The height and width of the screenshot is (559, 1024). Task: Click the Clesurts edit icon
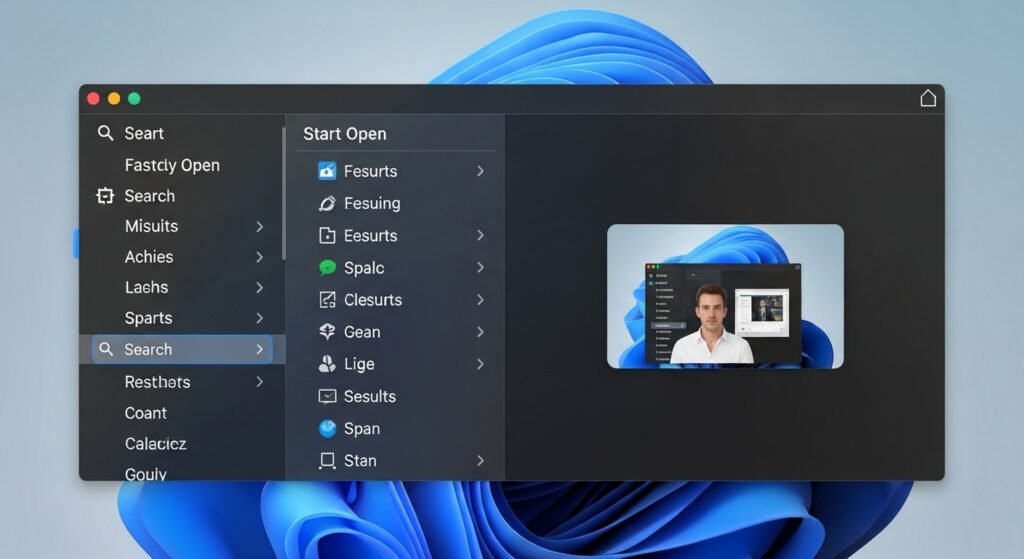327,300
